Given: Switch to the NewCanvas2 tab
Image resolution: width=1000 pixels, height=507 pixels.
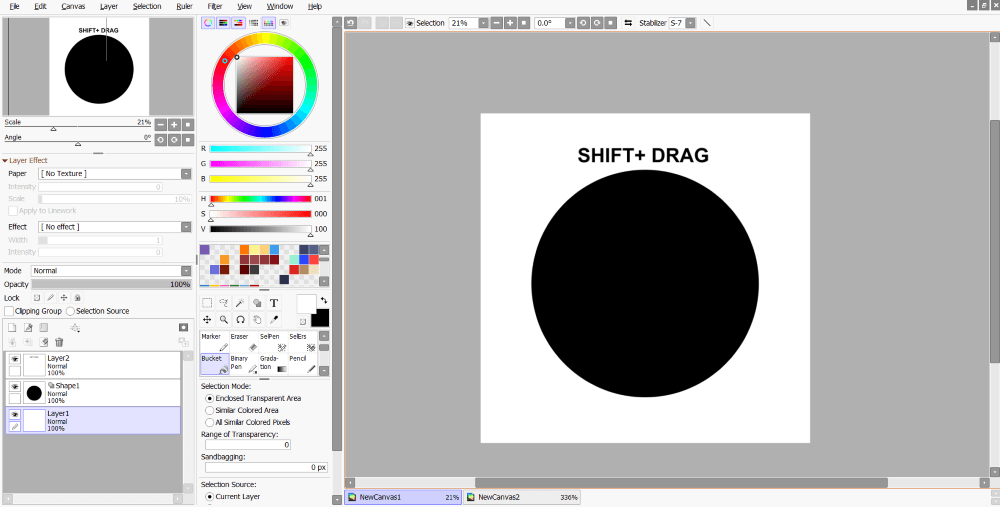Looking at the screenshot, I should [522, 497].
